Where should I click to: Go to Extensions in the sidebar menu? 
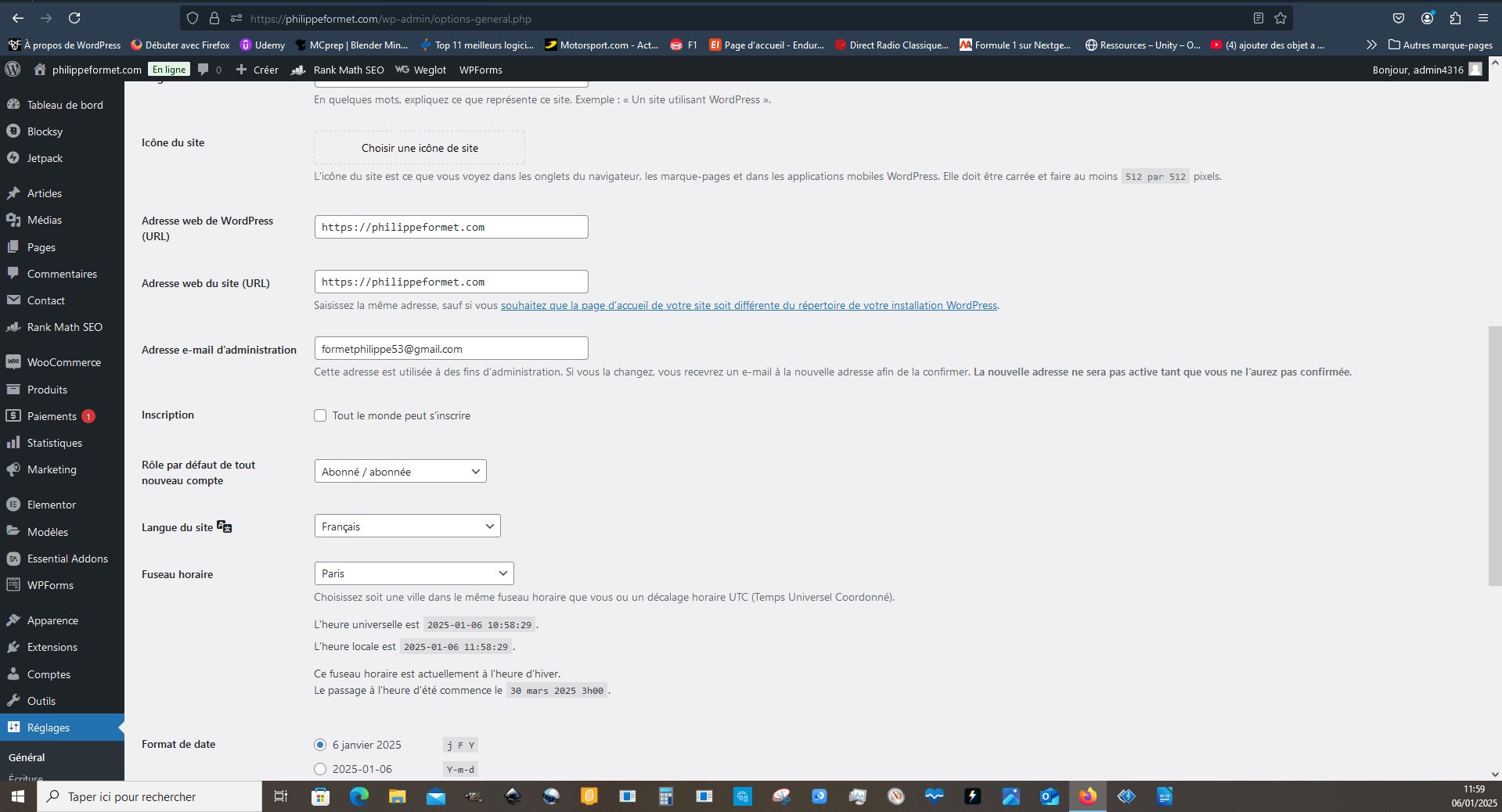pos(52,647)
